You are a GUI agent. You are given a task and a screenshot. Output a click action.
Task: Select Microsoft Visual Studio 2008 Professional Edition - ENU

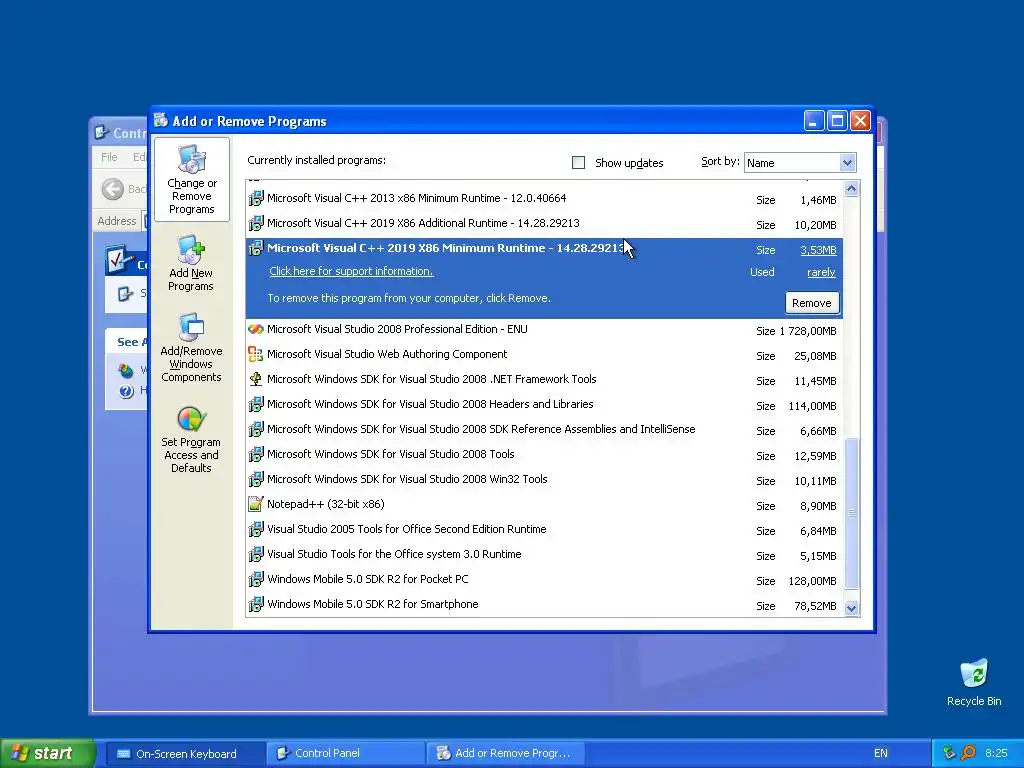(544, 330)
